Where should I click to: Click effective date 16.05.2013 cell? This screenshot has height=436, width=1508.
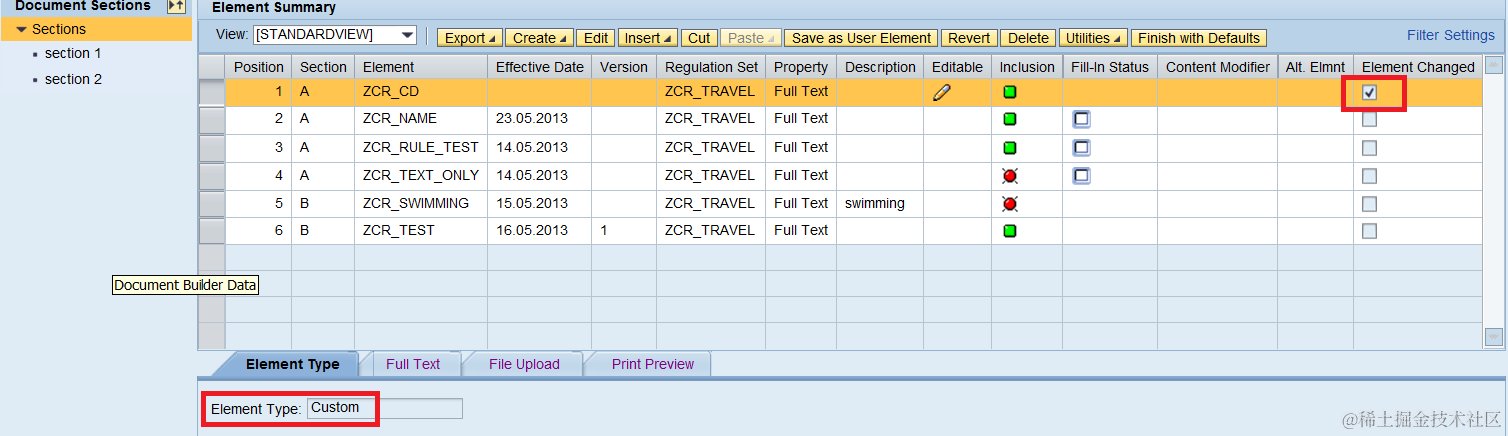(x=540, y=231)
